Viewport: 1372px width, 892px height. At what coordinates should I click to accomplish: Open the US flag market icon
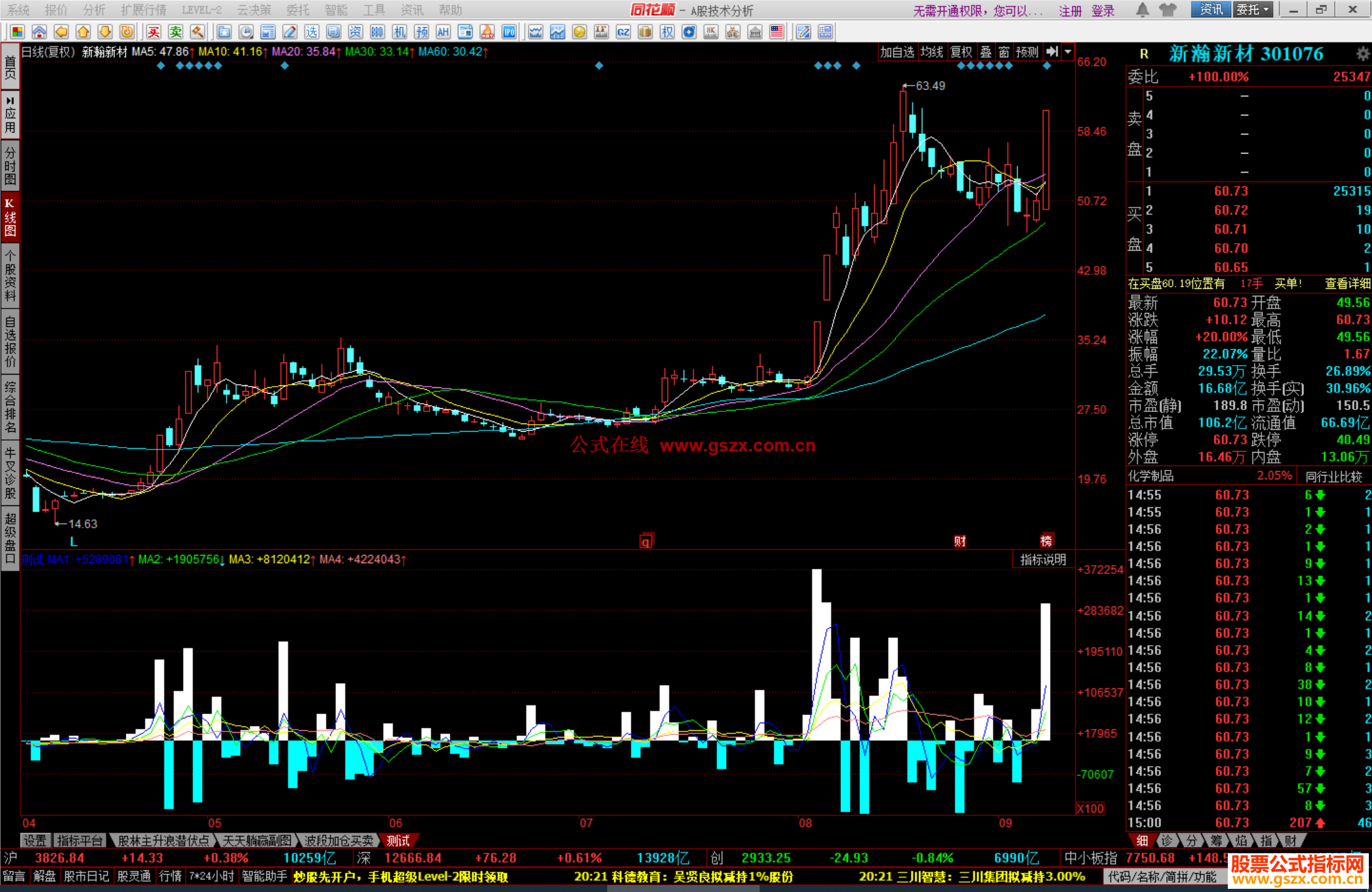(776, 32)
